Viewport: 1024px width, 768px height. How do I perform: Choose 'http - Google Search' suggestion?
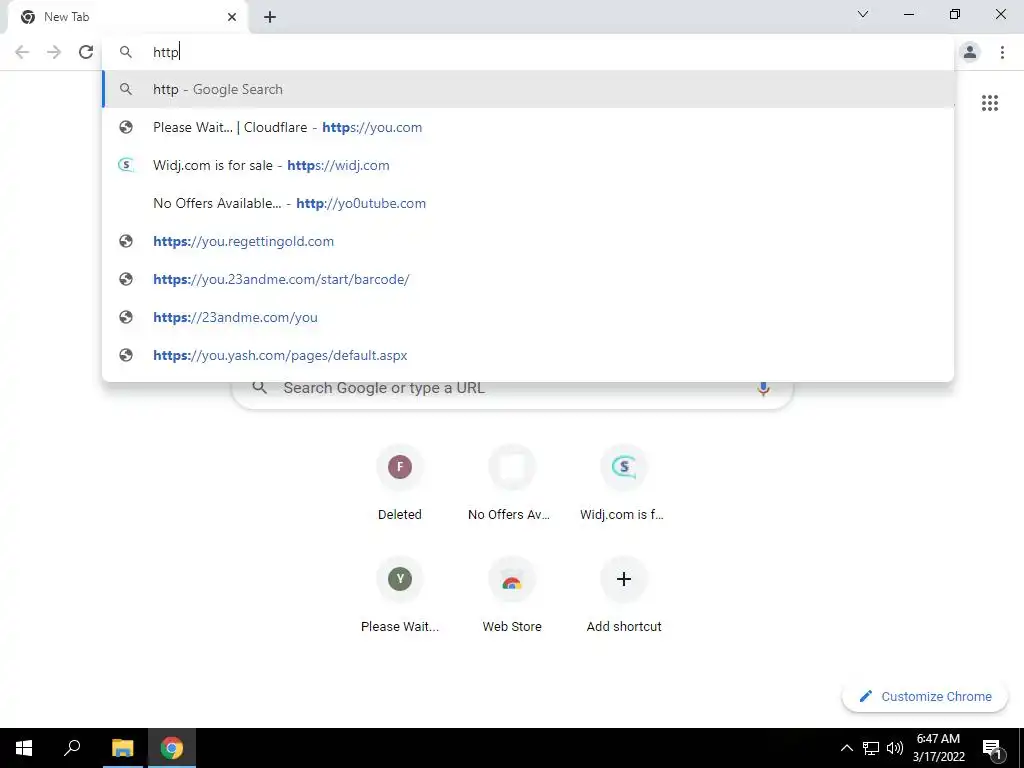528,89
